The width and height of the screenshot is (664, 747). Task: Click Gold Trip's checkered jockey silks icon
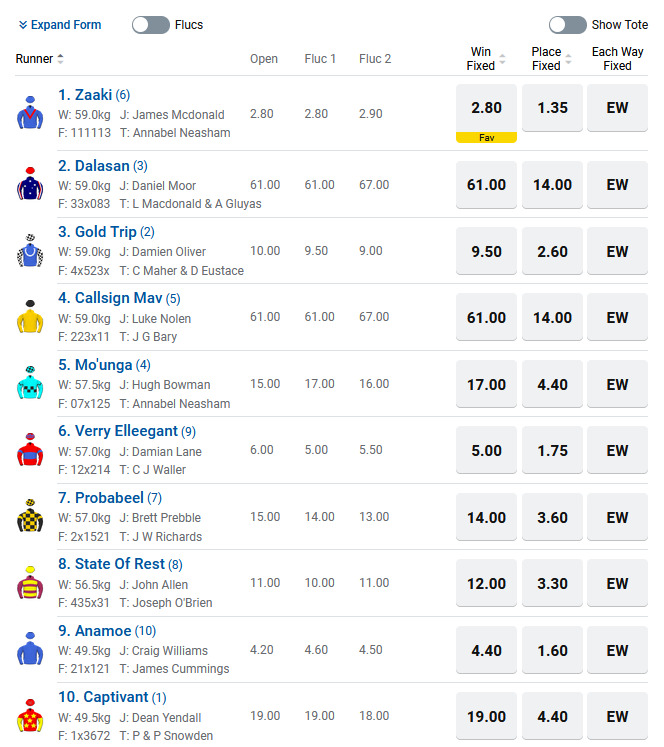31,250
